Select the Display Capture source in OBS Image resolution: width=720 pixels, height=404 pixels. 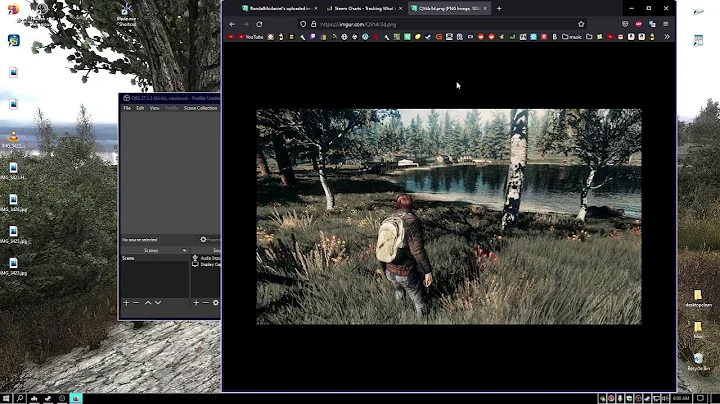pyautogui.click(x=206, y=264)
